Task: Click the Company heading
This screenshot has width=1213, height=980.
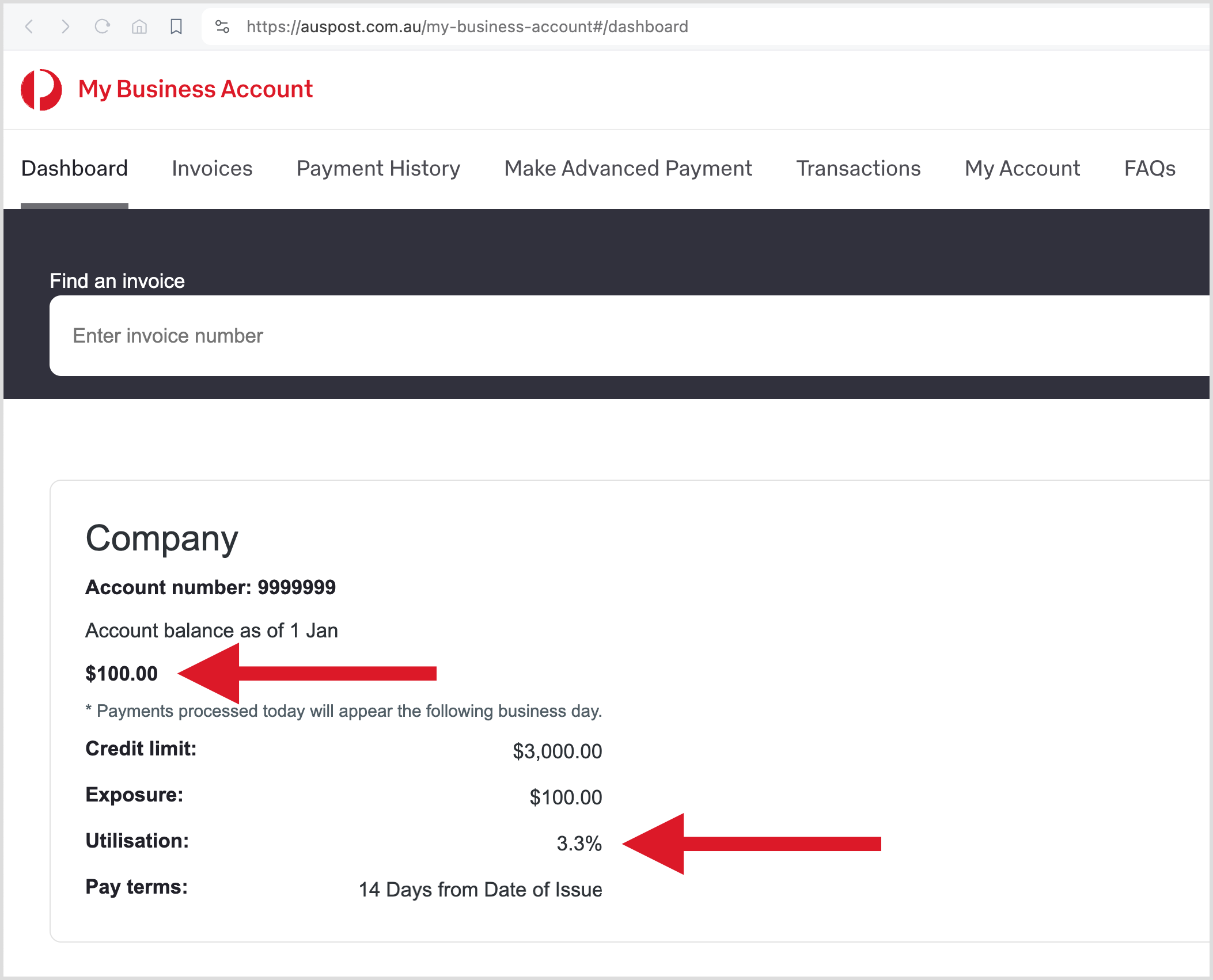Action: (x=161, y=538)
